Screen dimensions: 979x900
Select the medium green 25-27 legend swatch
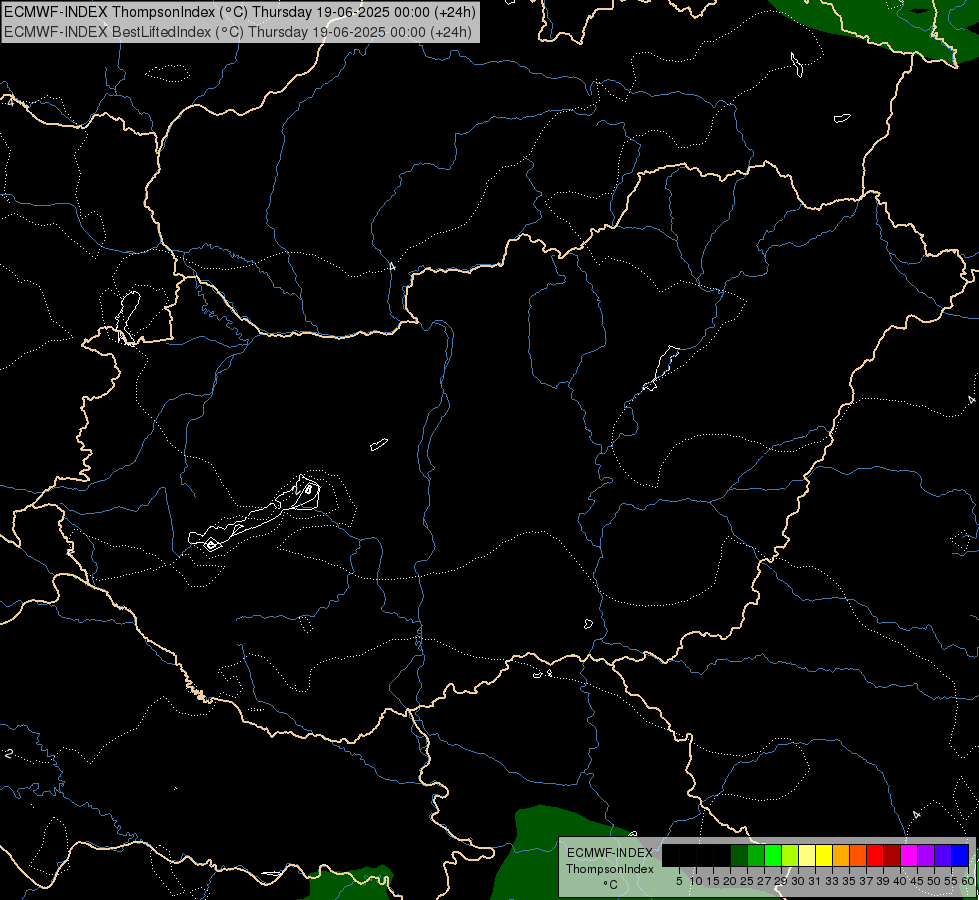[x=756, y=855]
